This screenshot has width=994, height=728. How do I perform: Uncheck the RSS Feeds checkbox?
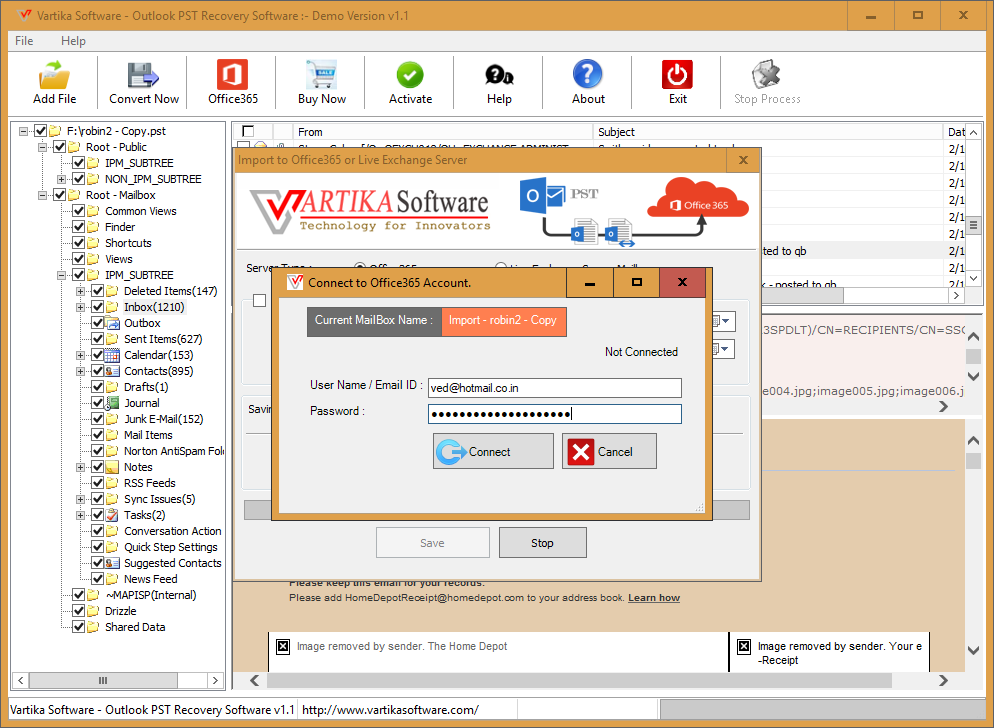(x=98, y=483)
